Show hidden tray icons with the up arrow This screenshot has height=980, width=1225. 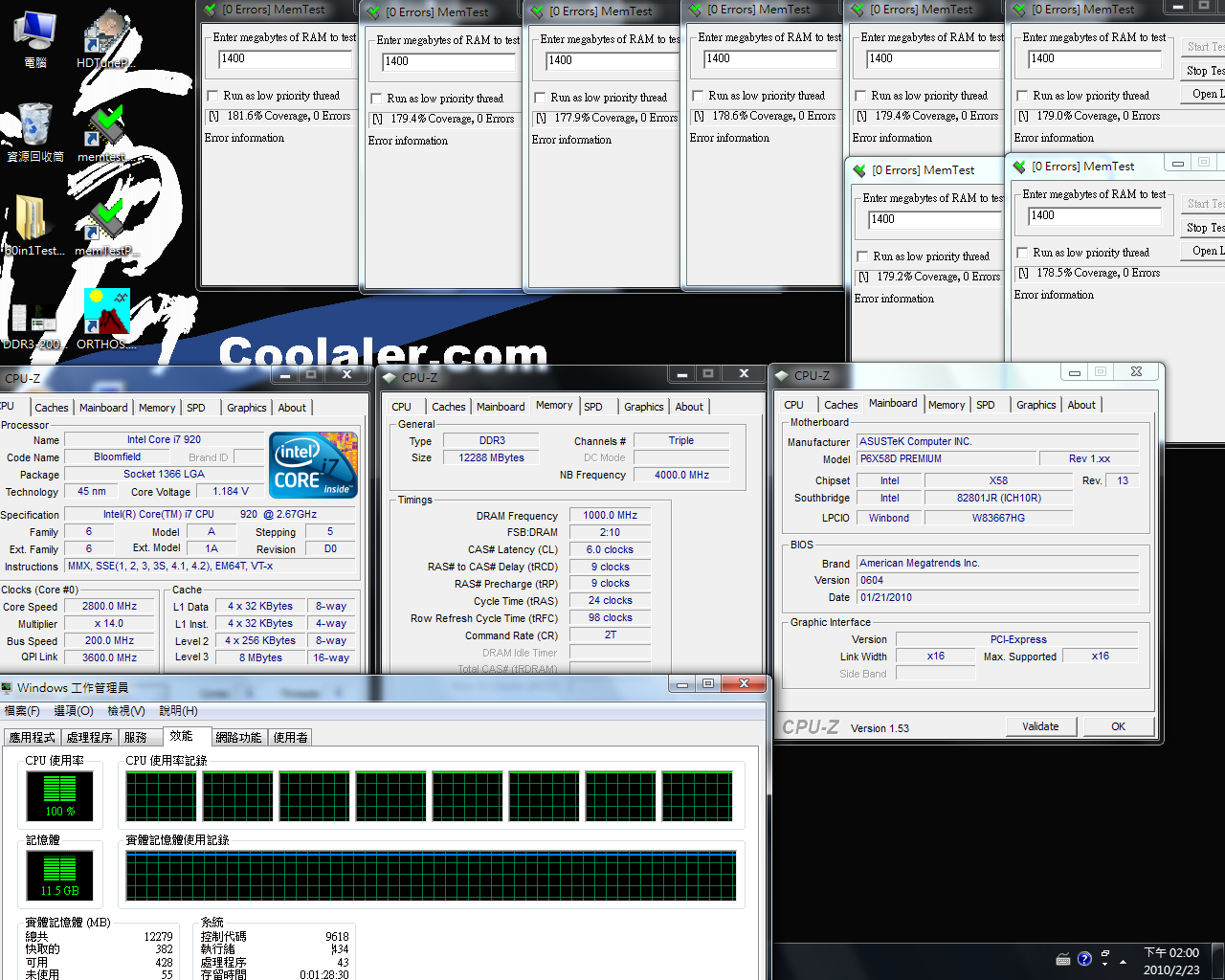click(x=1125, y=959)
